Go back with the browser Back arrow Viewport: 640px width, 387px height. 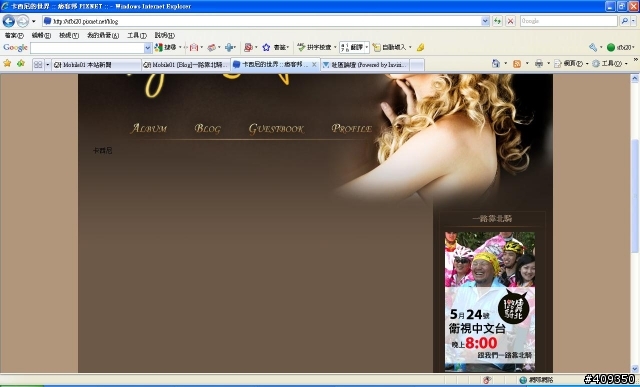9,21
